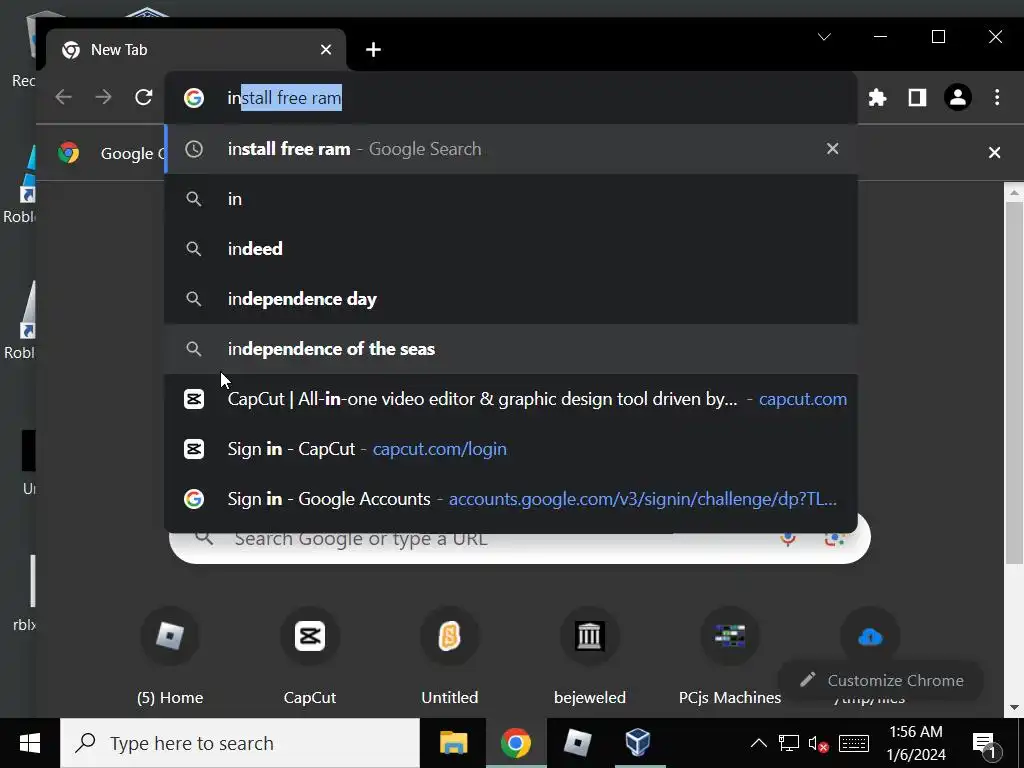Open the Windows Start menu
The width and height of the screenshot is (1024, 768).
(x=30, y=743)
